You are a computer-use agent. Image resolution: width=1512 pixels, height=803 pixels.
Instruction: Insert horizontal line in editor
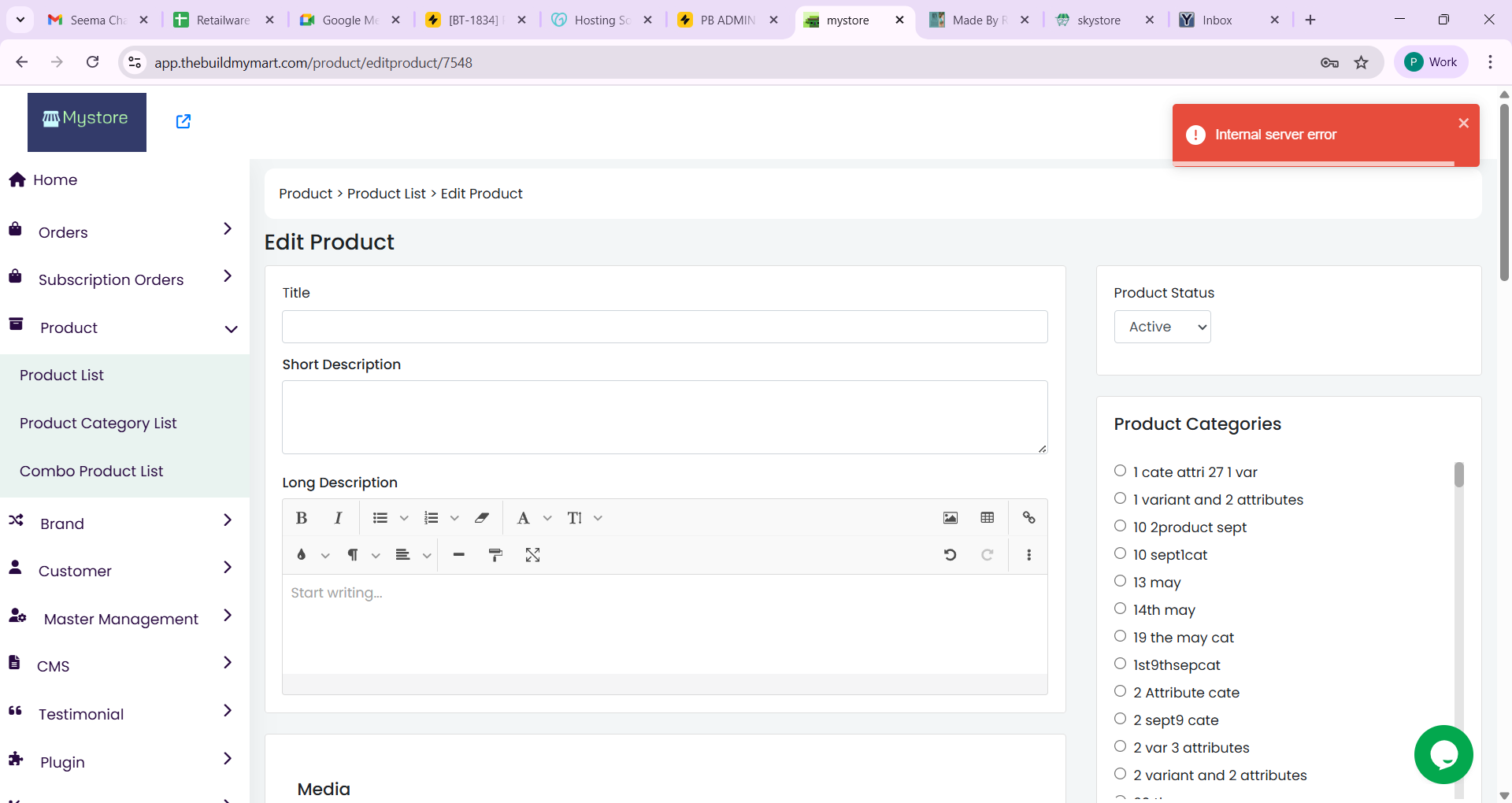[x=459, y=555]
